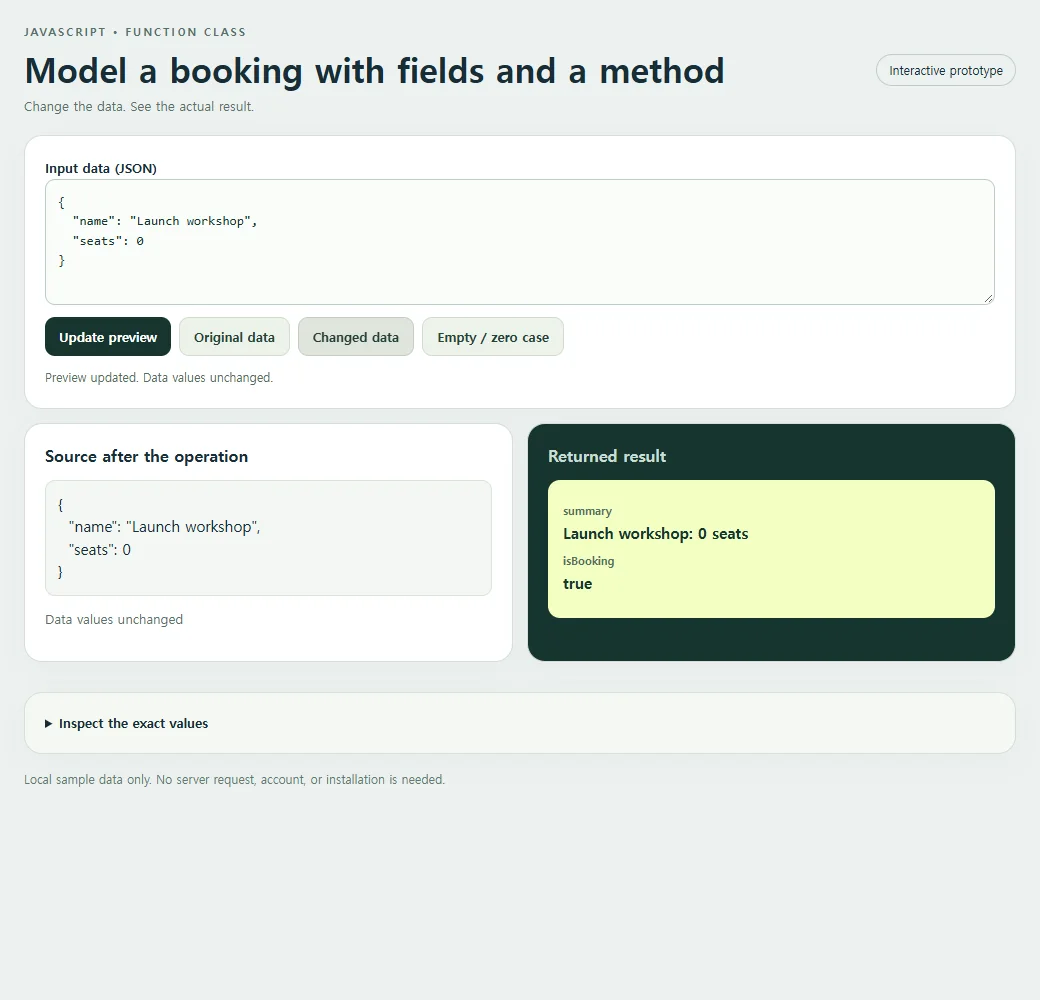Click the Interactive prototype badge

click(x=946, y=70)
